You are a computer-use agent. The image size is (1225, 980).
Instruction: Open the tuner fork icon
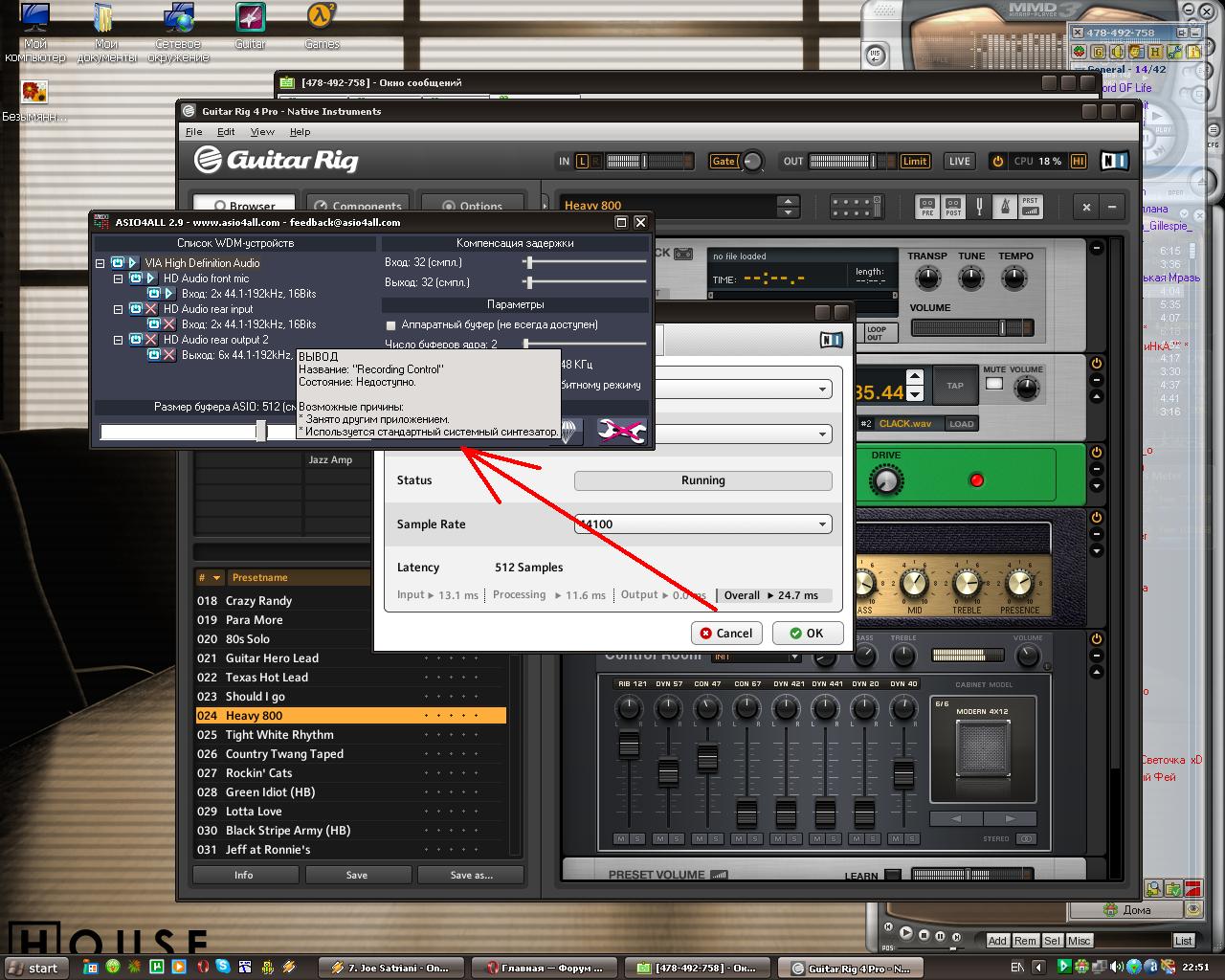[x=979, y=206]
